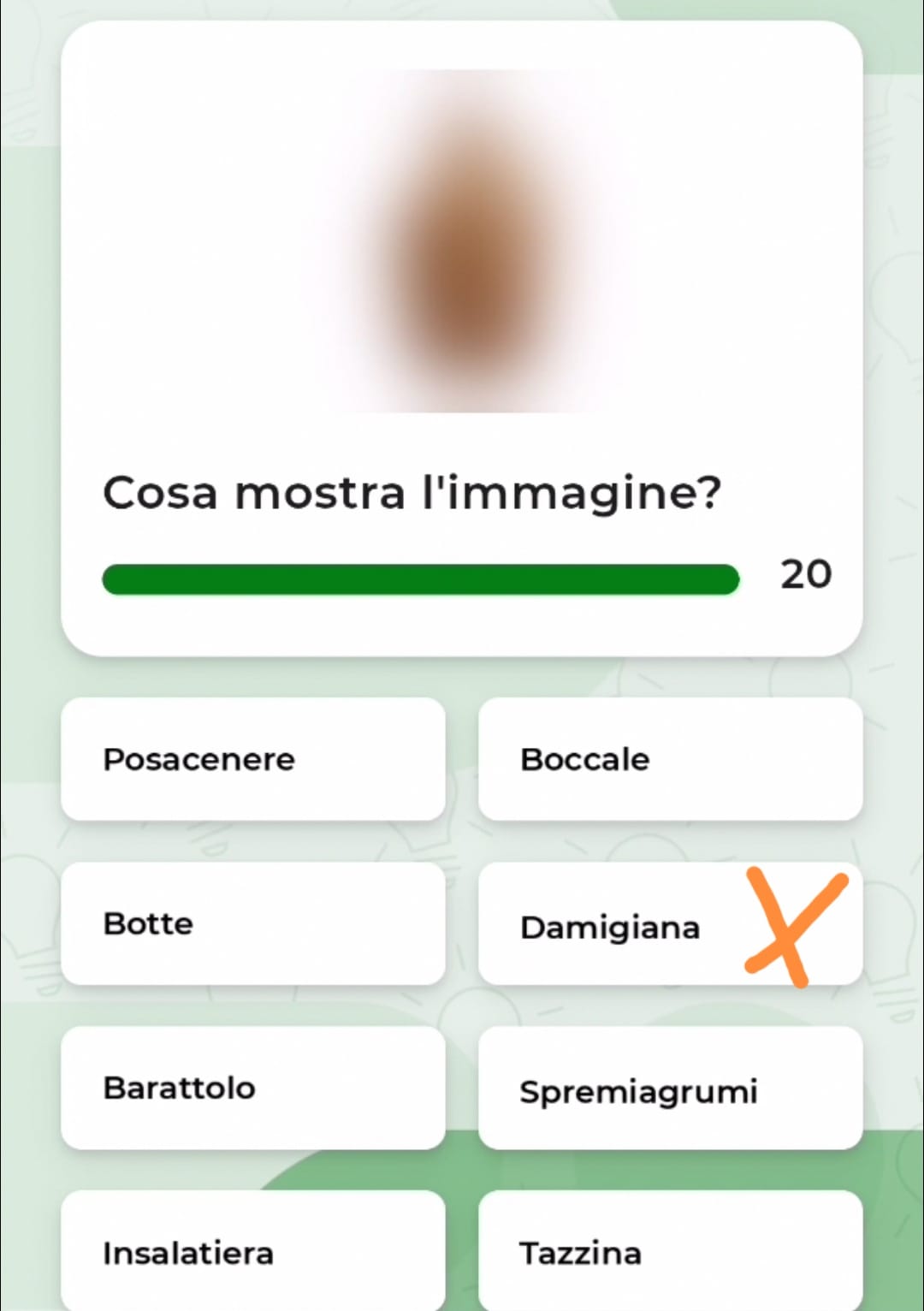Answer with the Italian word for juicer
The image size is (924, 1311).
(x=669, y=1089)
